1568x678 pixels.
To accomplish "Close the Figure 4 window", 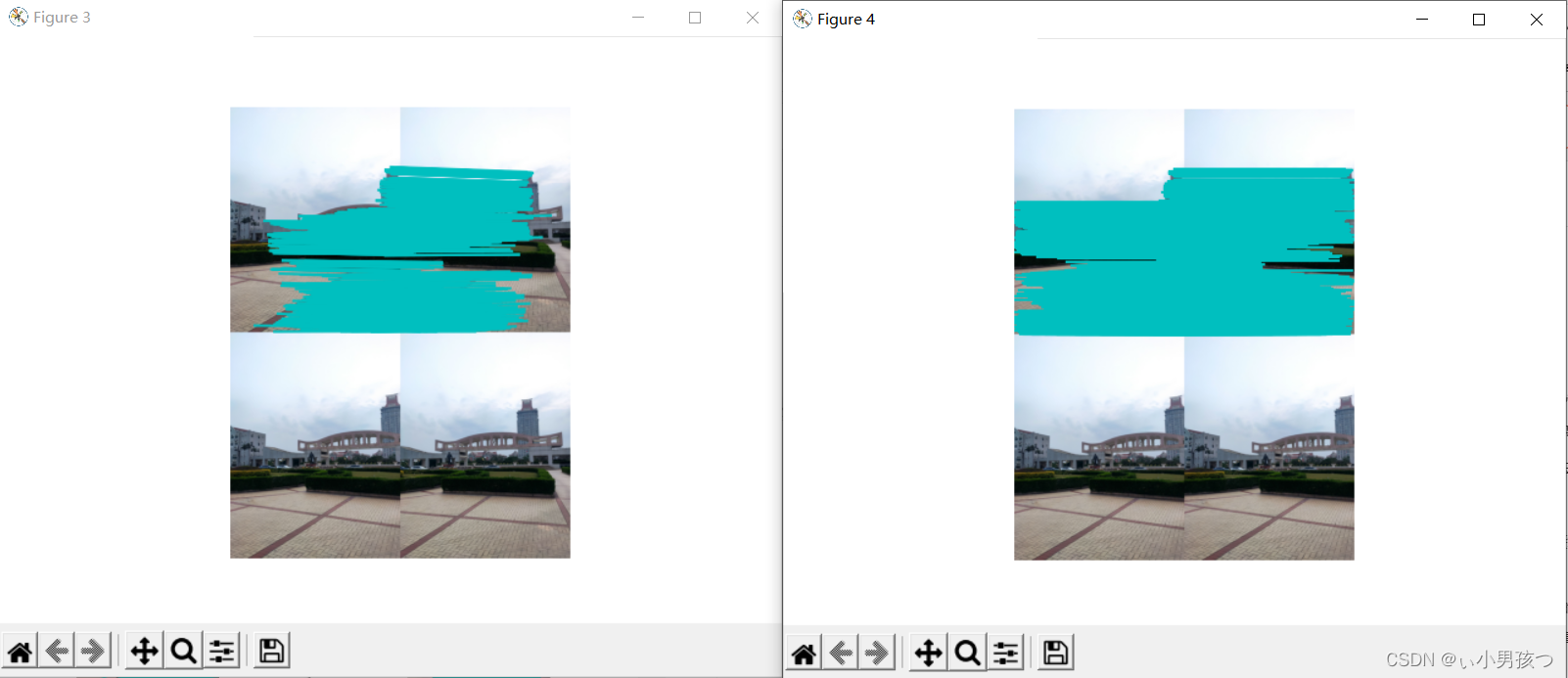I will click(x=1537, y=20).
